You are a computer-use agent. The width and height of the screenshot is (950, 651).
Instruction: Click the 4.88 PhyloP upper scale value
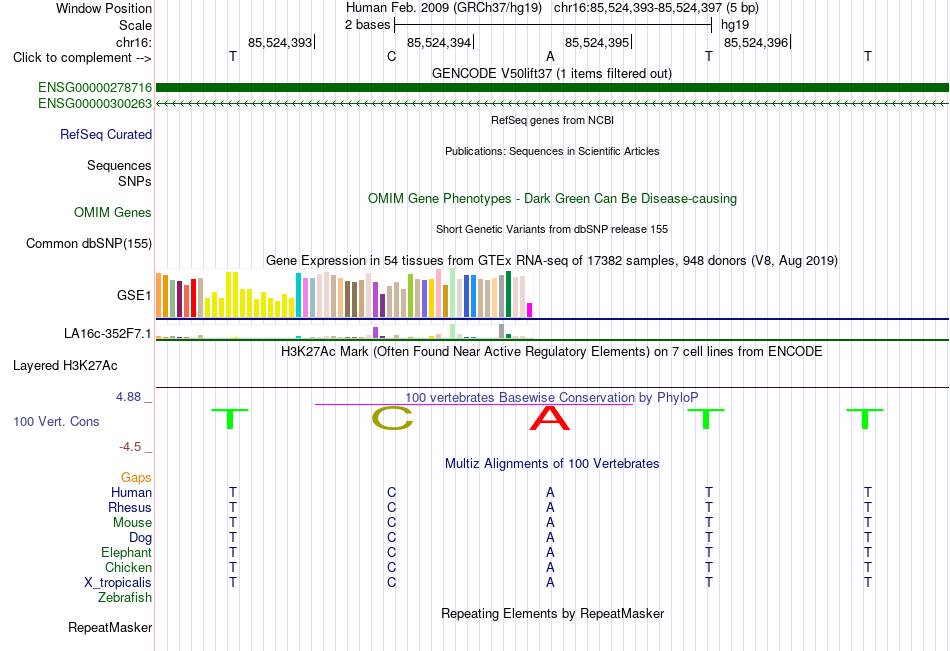[x=128, y=396]
